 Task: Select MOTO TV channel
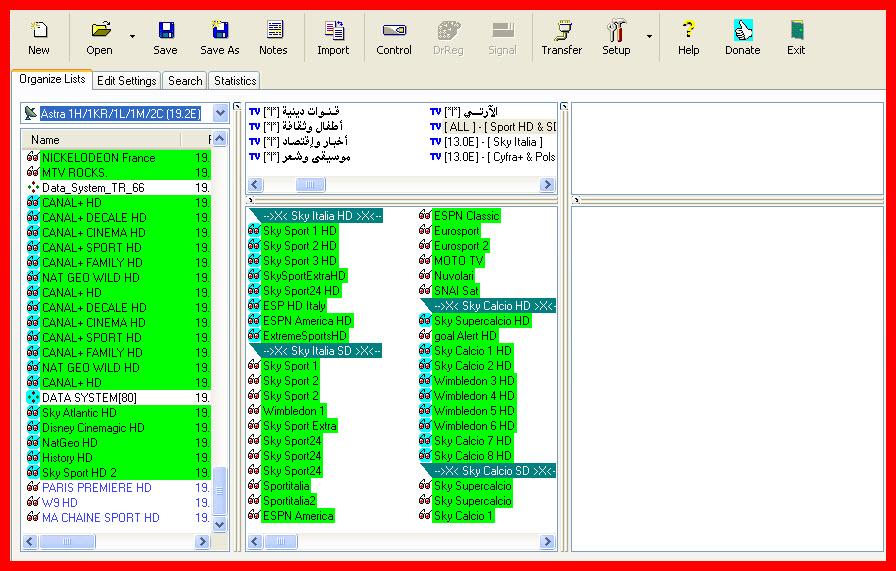452,261
